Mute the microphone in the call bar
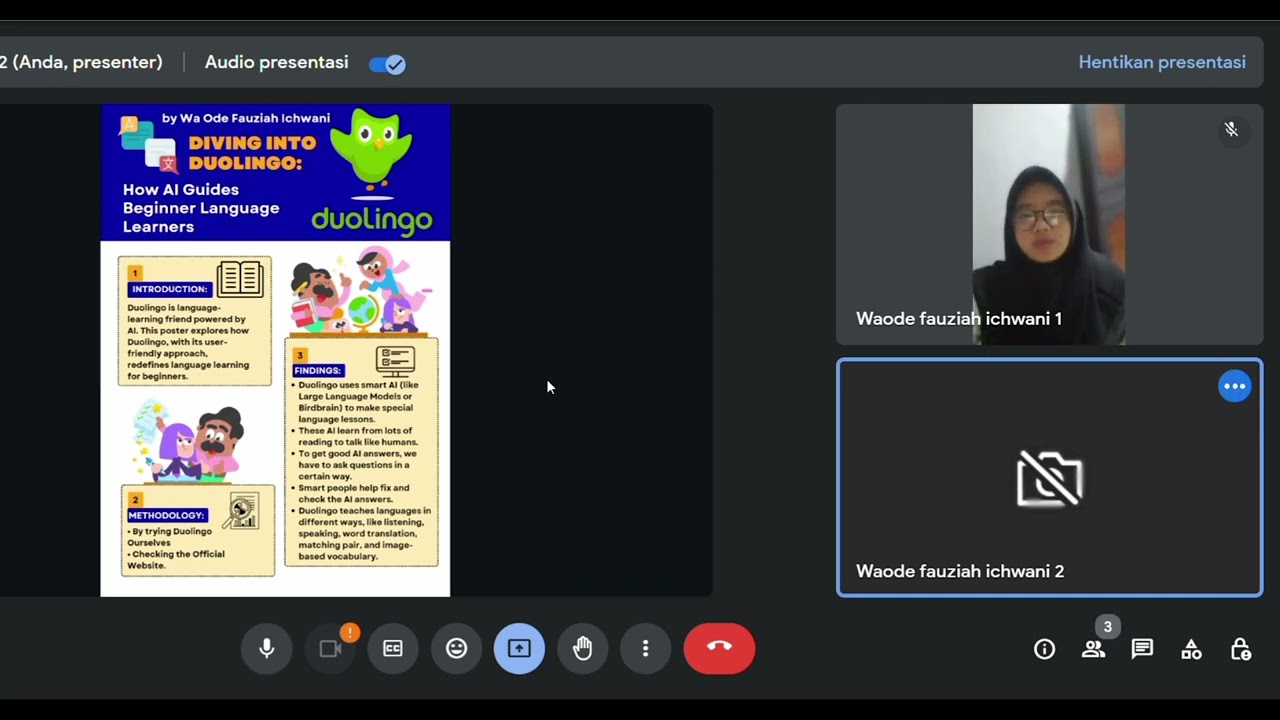Image resolution: width=1280 pixels, height=720 pixels. click(x=267, y=649)
